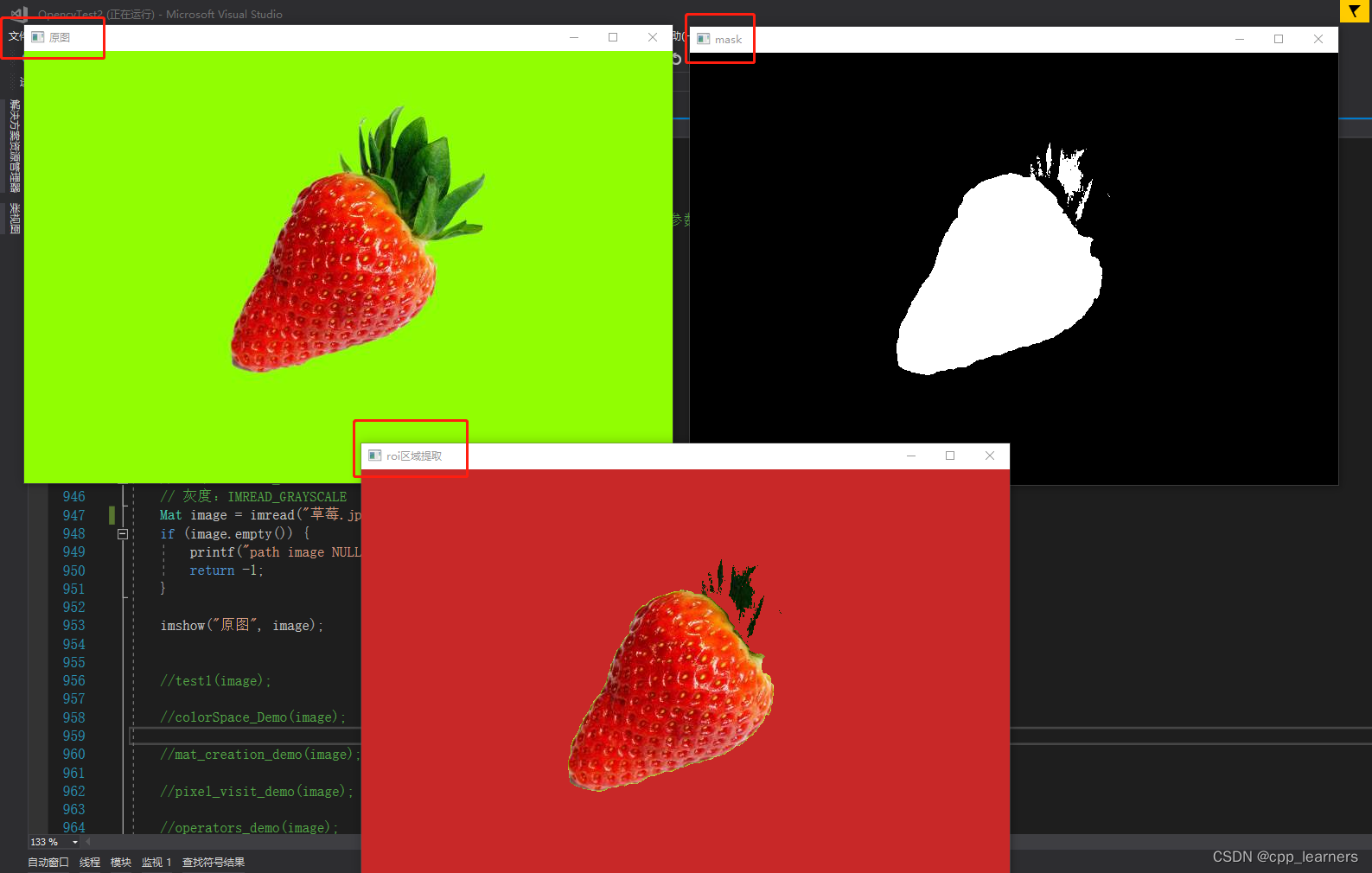Open the 文件 menu in Visual Studio
Viewport: 1372px width, 873px height.
[x=16, y=36]
